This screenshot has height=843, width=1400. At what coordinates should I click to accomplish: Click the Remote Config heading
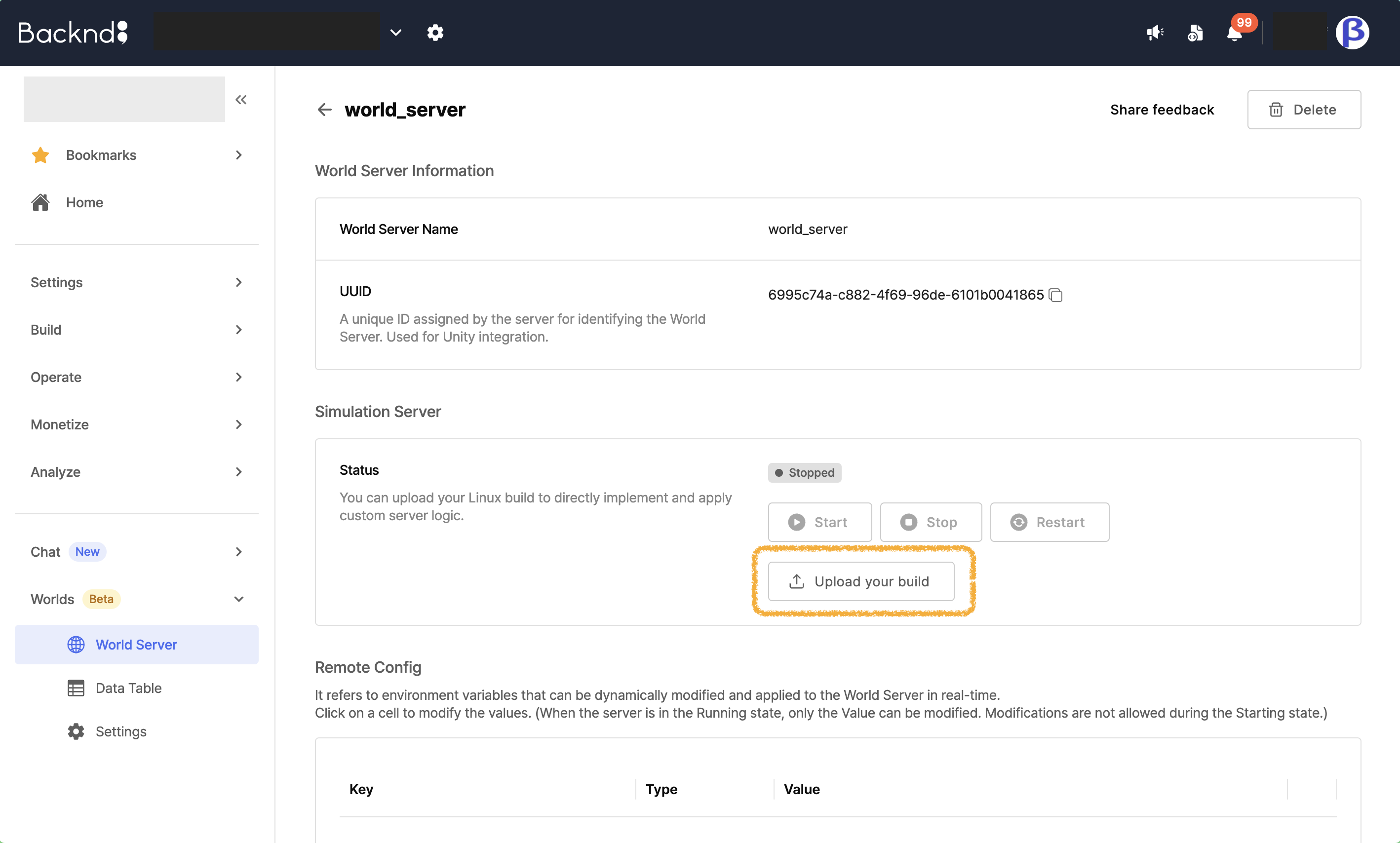(x=368, y=667)
